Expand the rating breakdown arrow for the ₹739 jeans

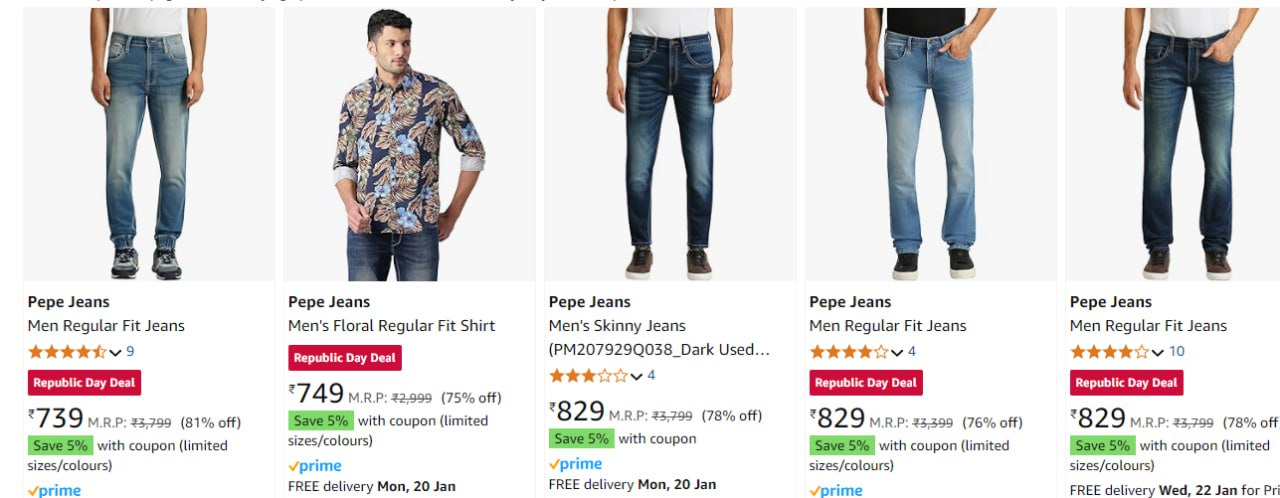115,352
